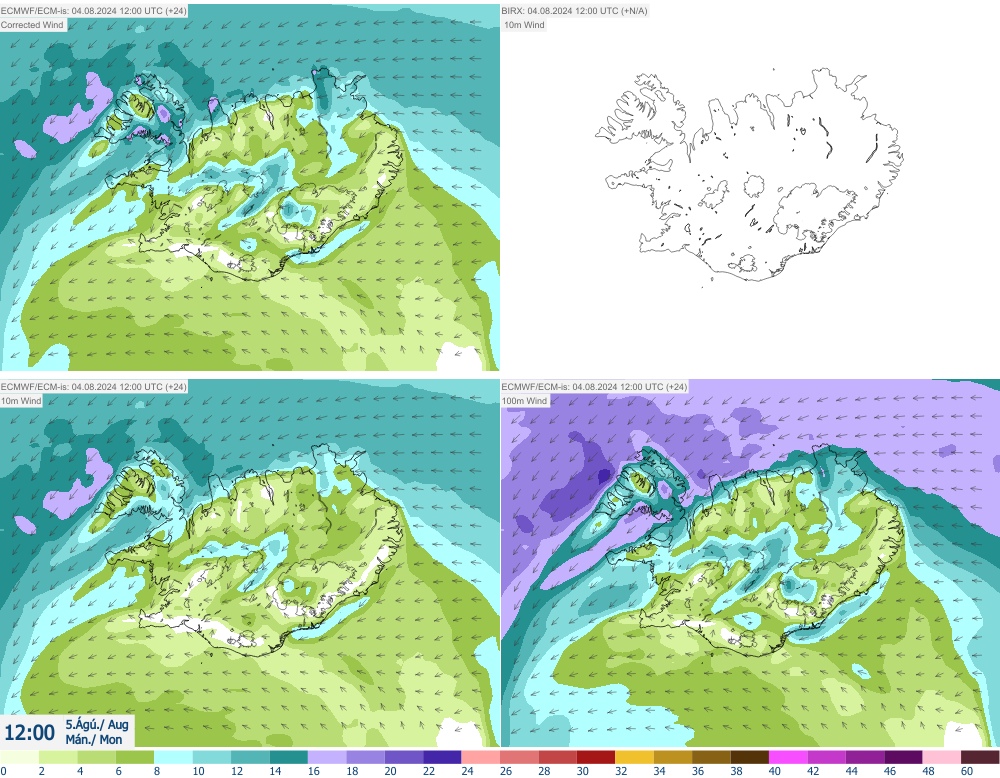This screenshot has width=1000, height=778.
Task: Select the orchid 42–44 legend swatch
Action: pos(827,757)
